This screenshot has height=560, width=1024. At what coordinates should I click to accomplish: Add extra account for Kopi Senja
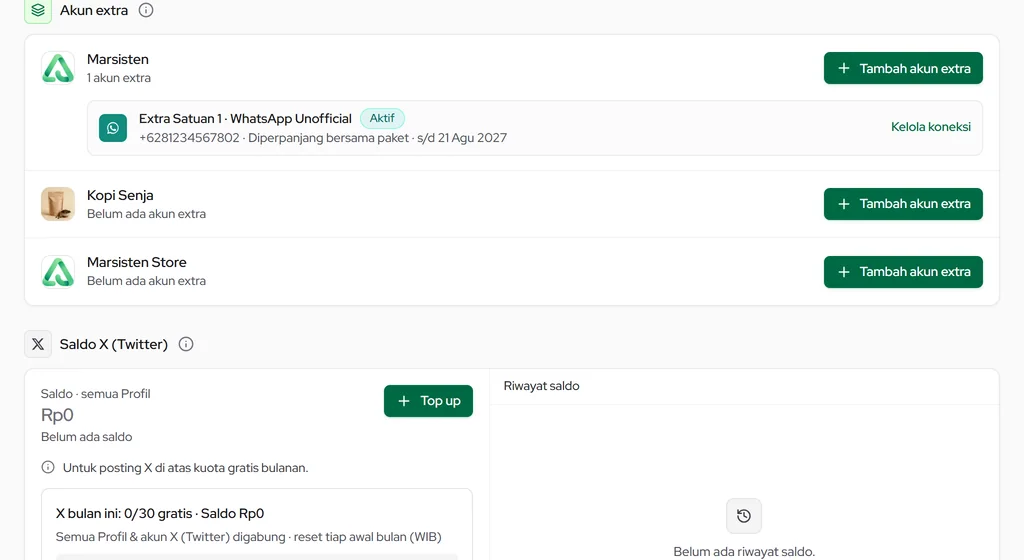click(x=903, y=204)
